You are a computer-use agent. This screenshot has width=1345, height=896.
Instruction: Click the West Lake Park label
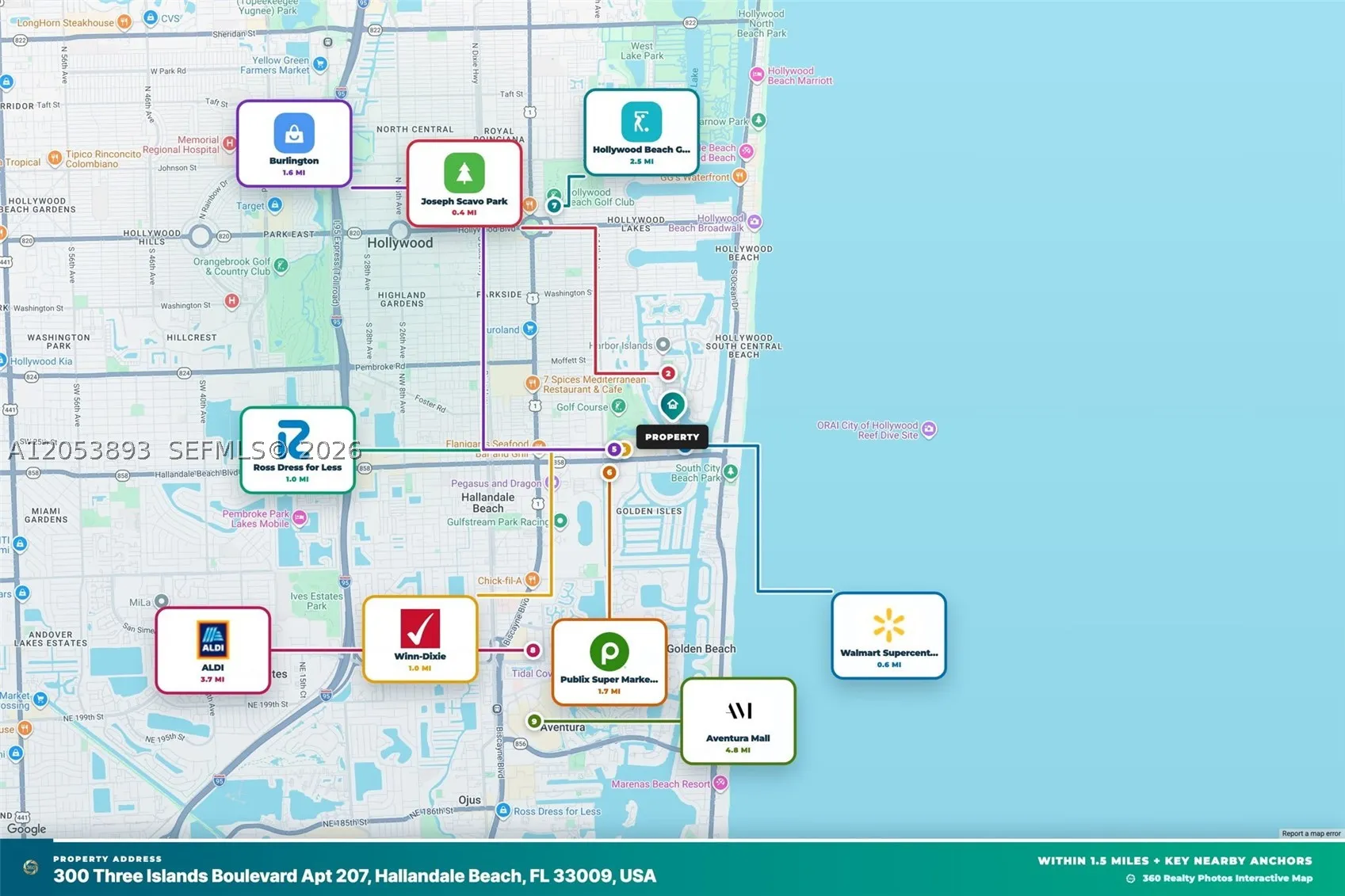[x=642, y=51]
